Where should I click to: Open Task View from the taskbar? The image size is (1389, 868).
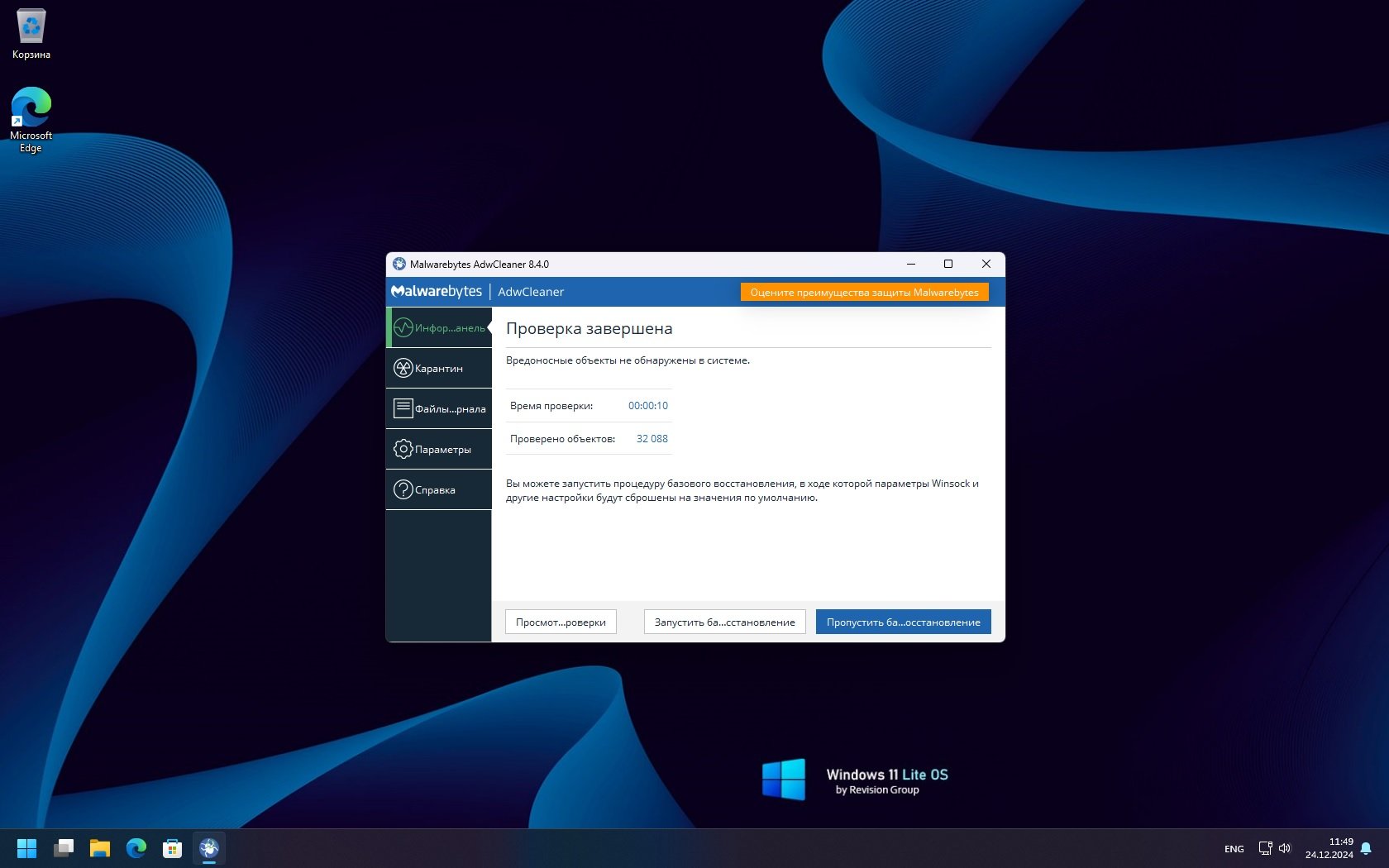point(64,848)
